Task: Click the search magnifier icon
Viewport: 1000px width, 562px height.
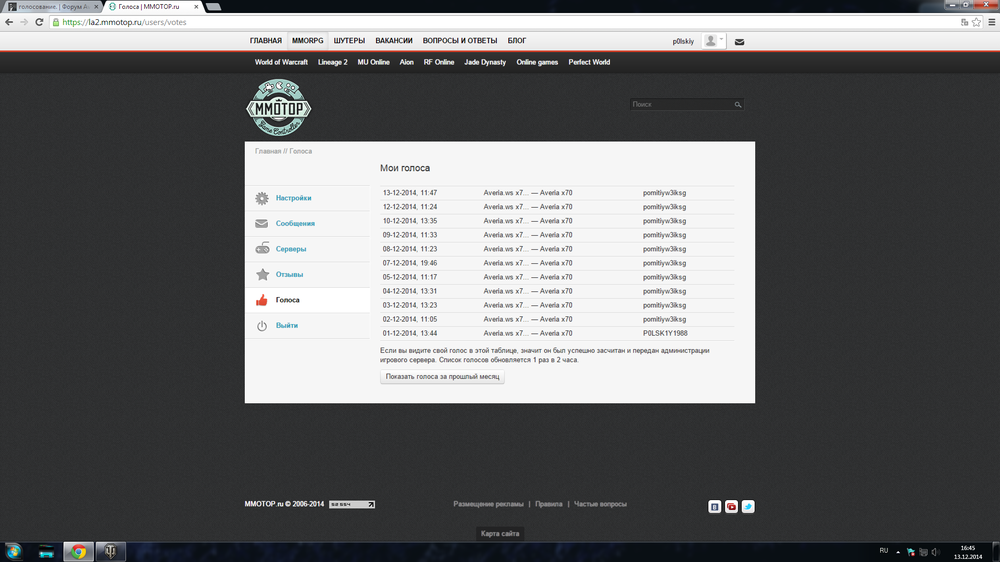Action: pyautogui.click(x=738, y=104)
